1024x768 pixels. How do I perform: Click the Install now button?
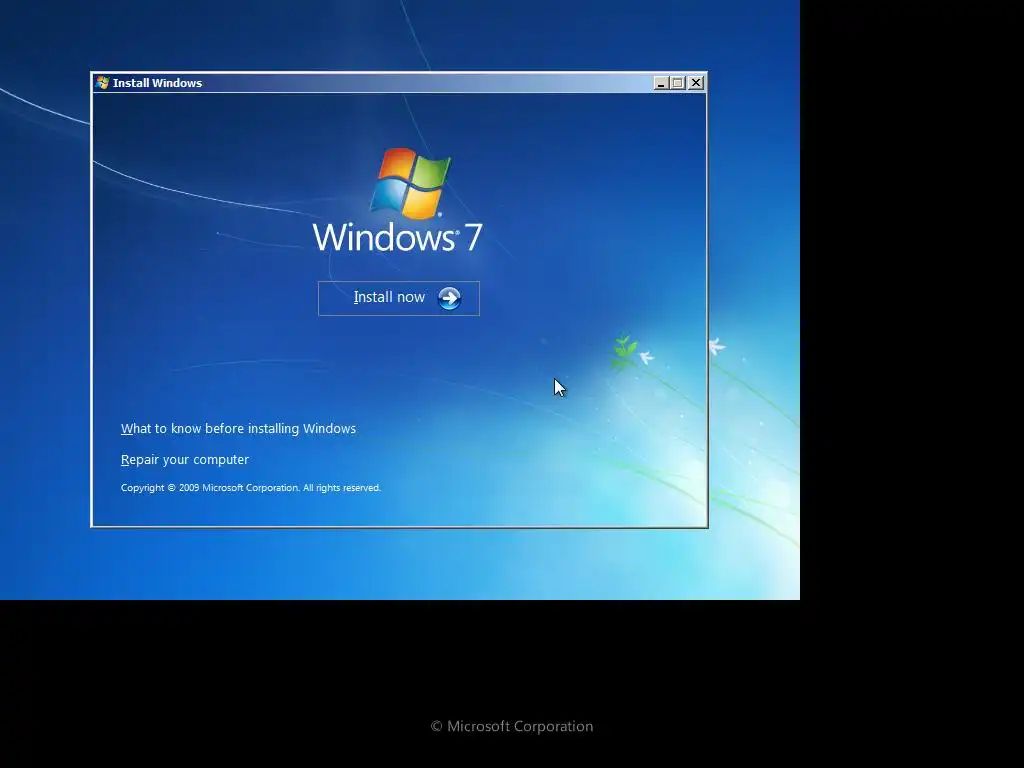pos(398,298)
